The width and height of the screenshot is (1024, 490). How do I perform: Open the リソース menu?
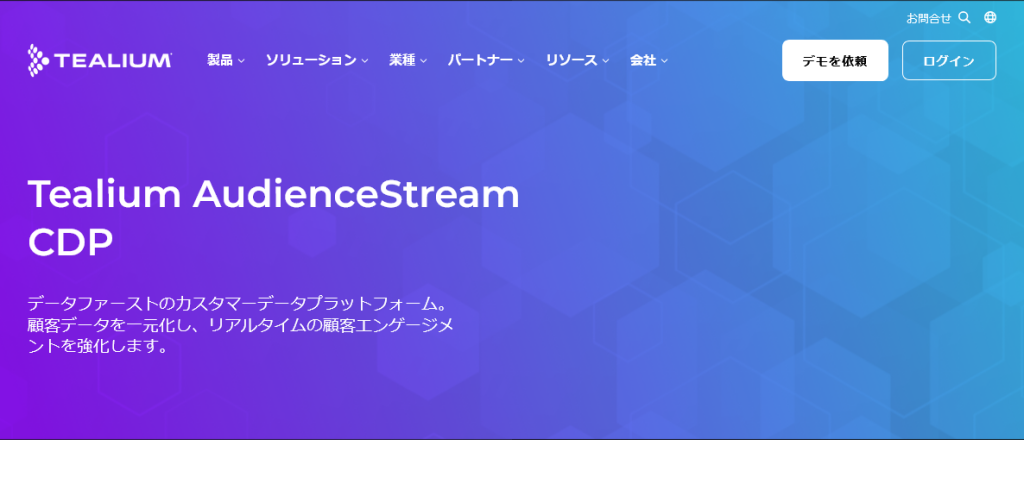coord(571,60)
